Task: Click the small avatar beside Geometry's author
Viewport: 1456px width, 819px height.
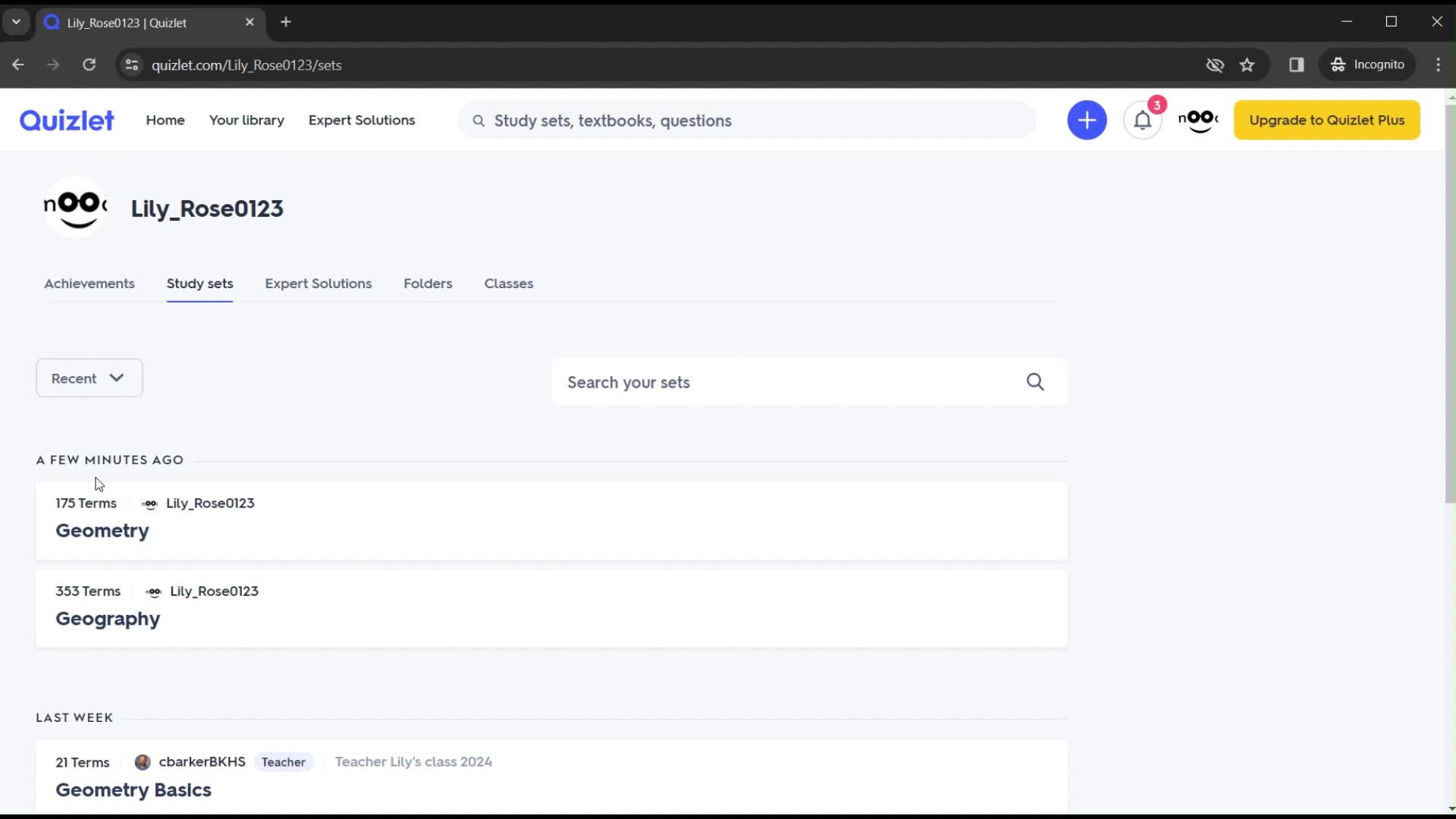Action: coord(149,504)
